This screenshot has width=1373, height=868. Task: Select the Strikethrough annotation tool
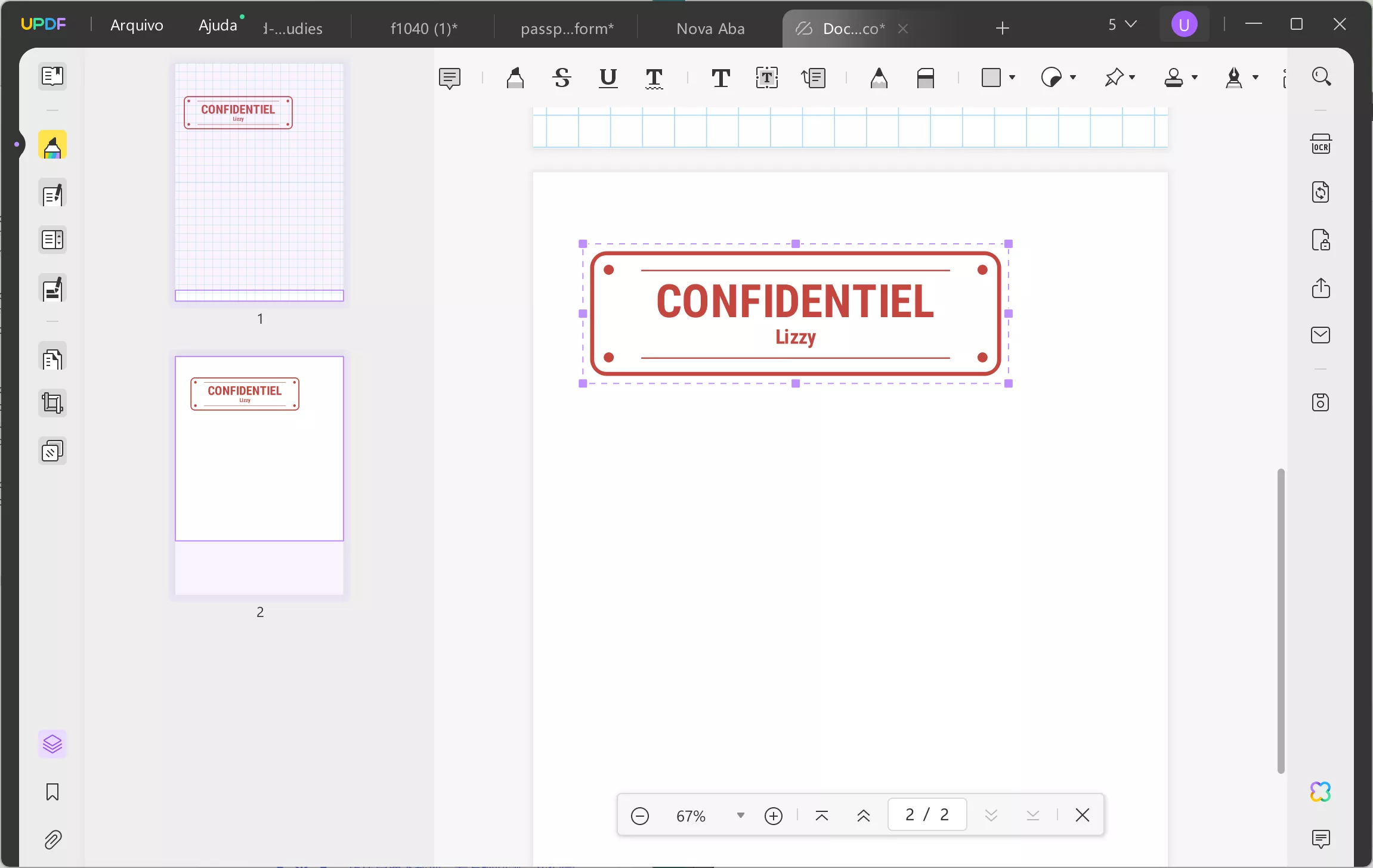pyautogui.click(x=561, y=78)
